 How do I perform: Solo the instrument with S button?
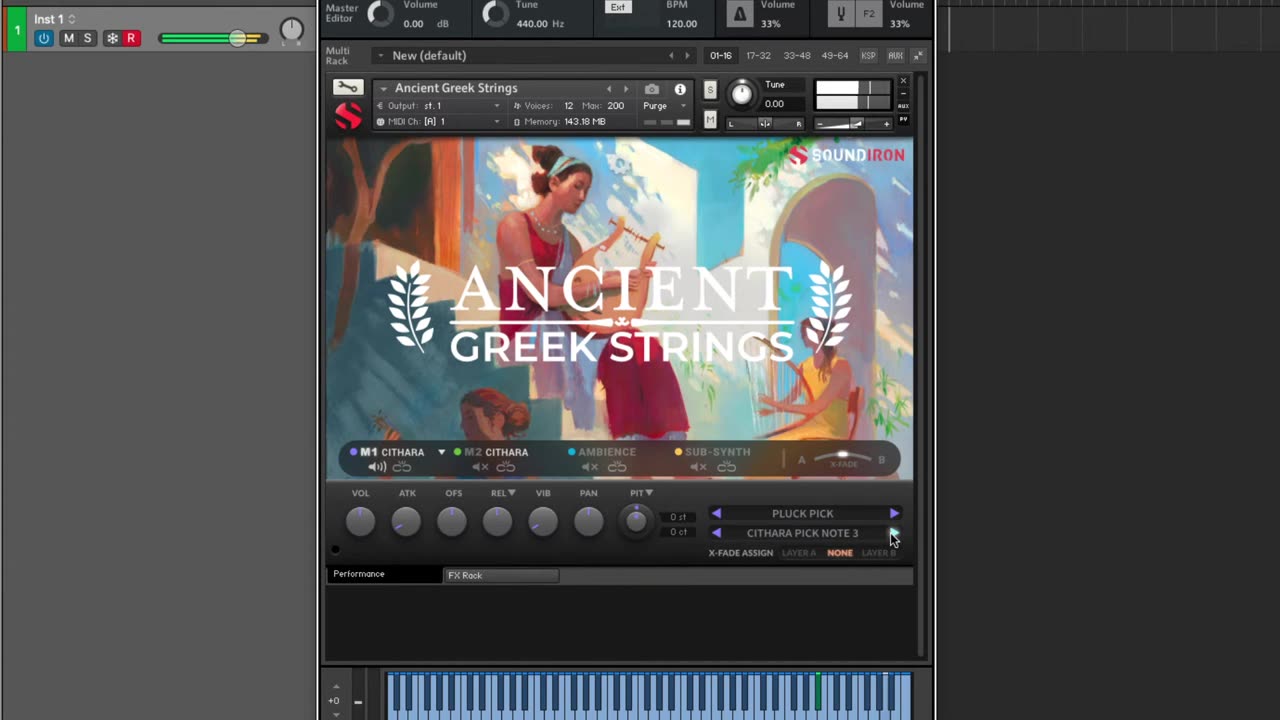click(710, 90)
